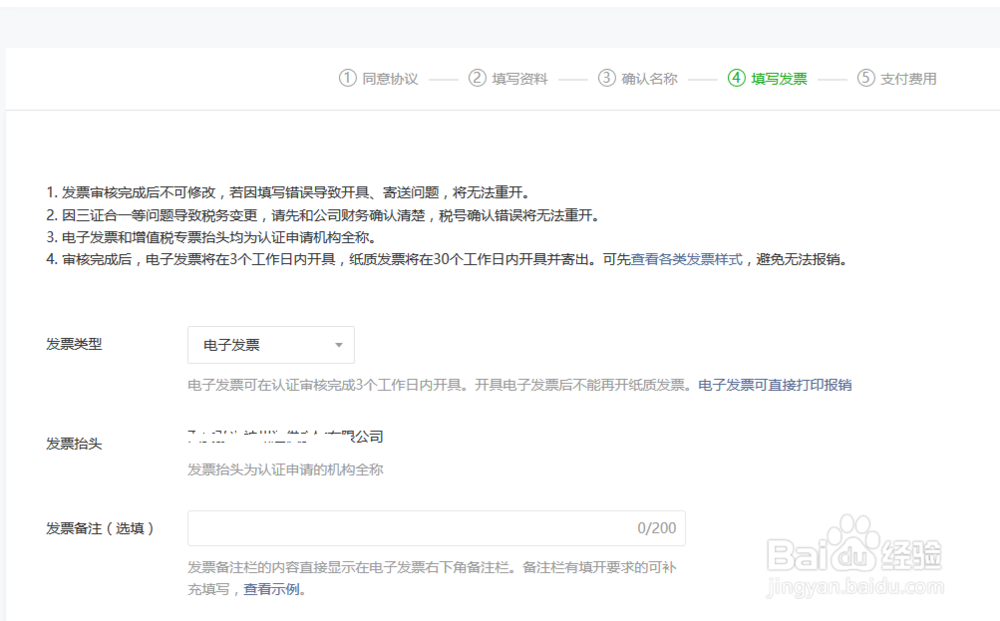
Task: Open 电子发票可直接打印报销 link
Action: tap(774, 384)
